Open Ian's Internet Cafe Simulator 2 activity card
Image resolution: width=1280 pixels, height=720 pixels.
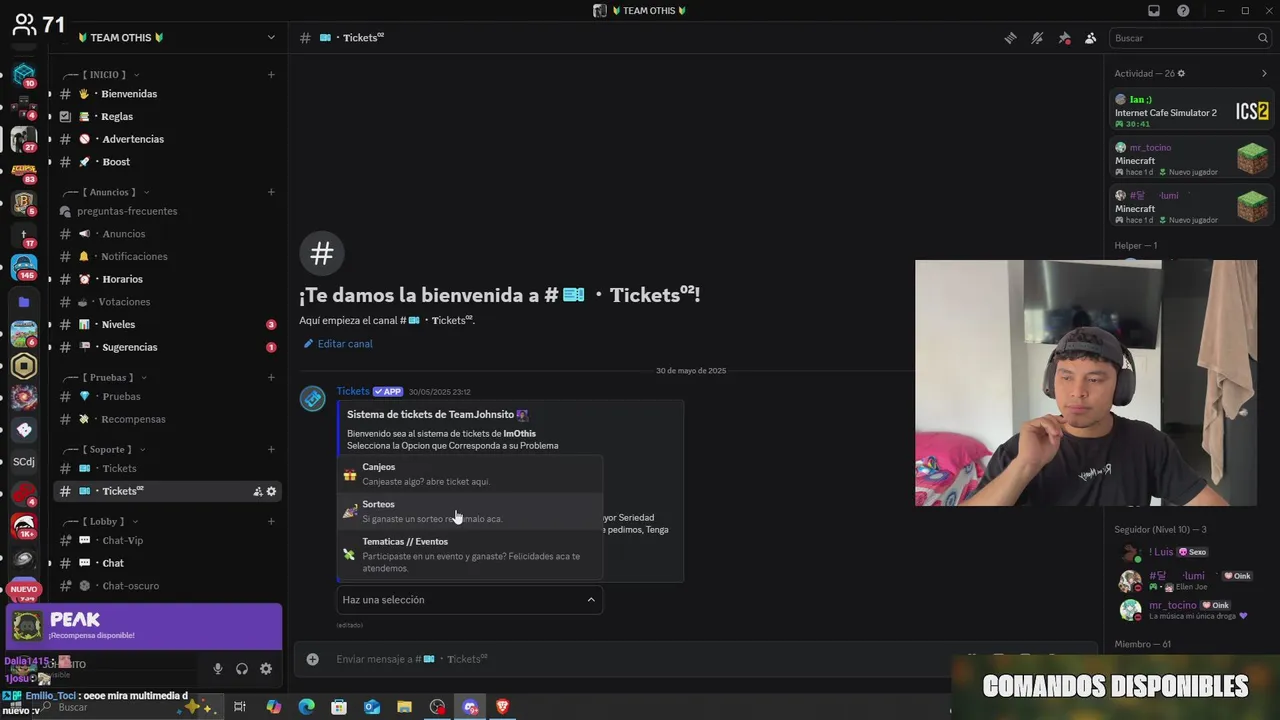(x=1191, y=111)
